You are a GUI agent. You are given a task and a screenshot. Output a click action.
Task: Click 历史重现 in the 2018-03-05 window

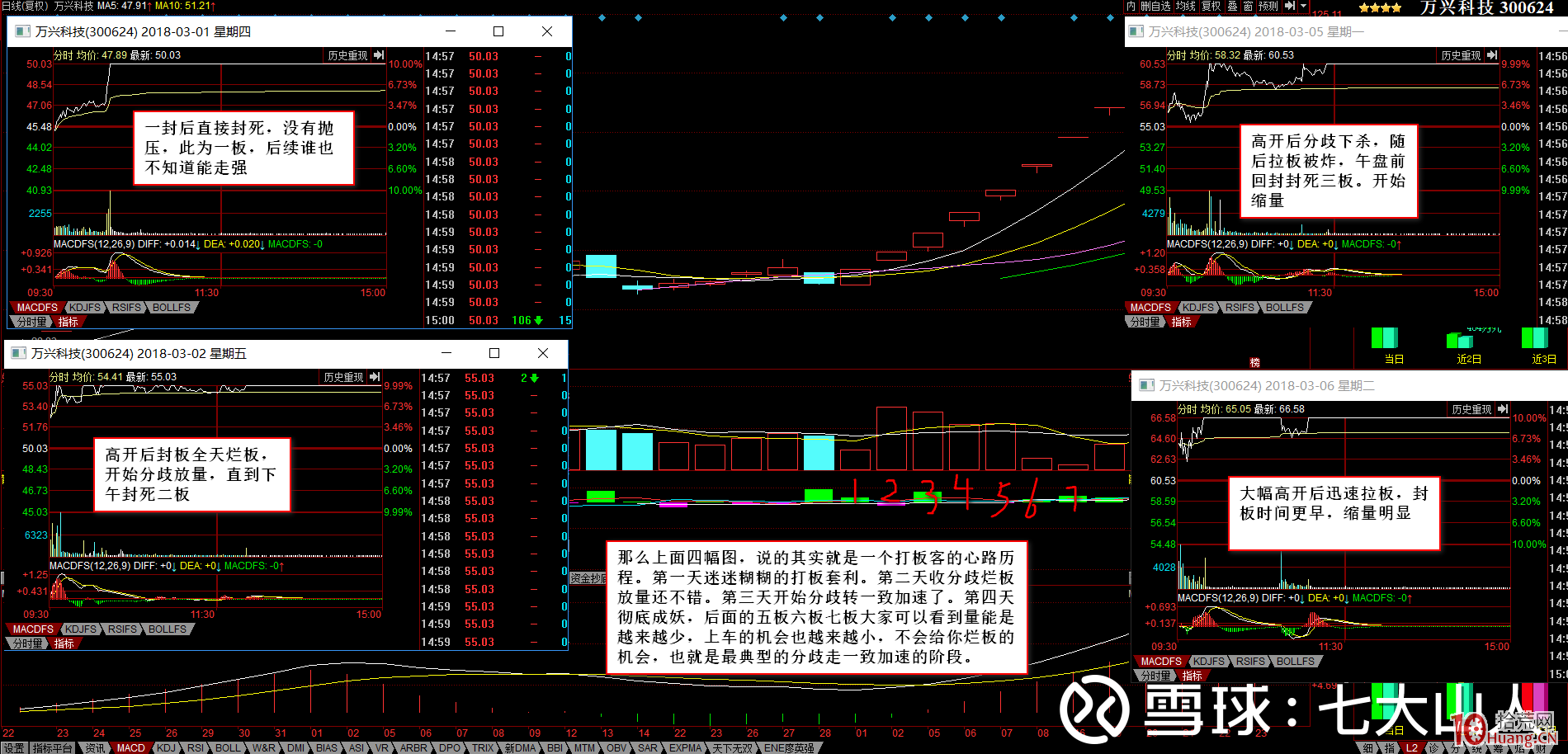point(1461,55)
